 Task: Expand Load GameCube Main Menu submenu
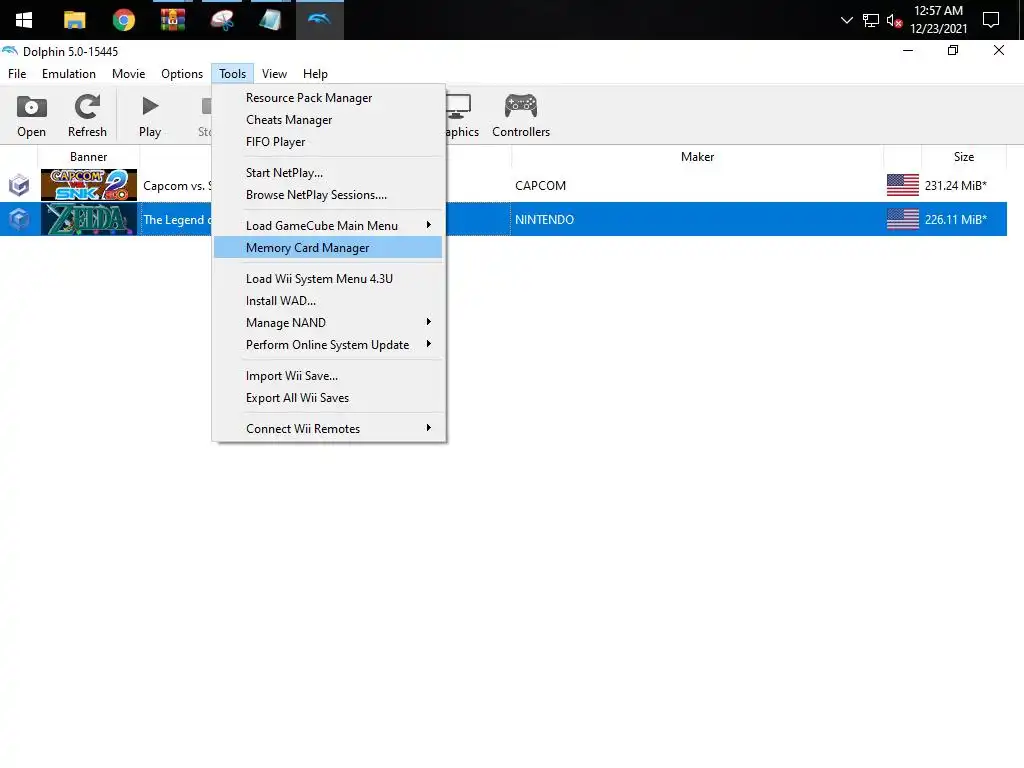[328, 226]
